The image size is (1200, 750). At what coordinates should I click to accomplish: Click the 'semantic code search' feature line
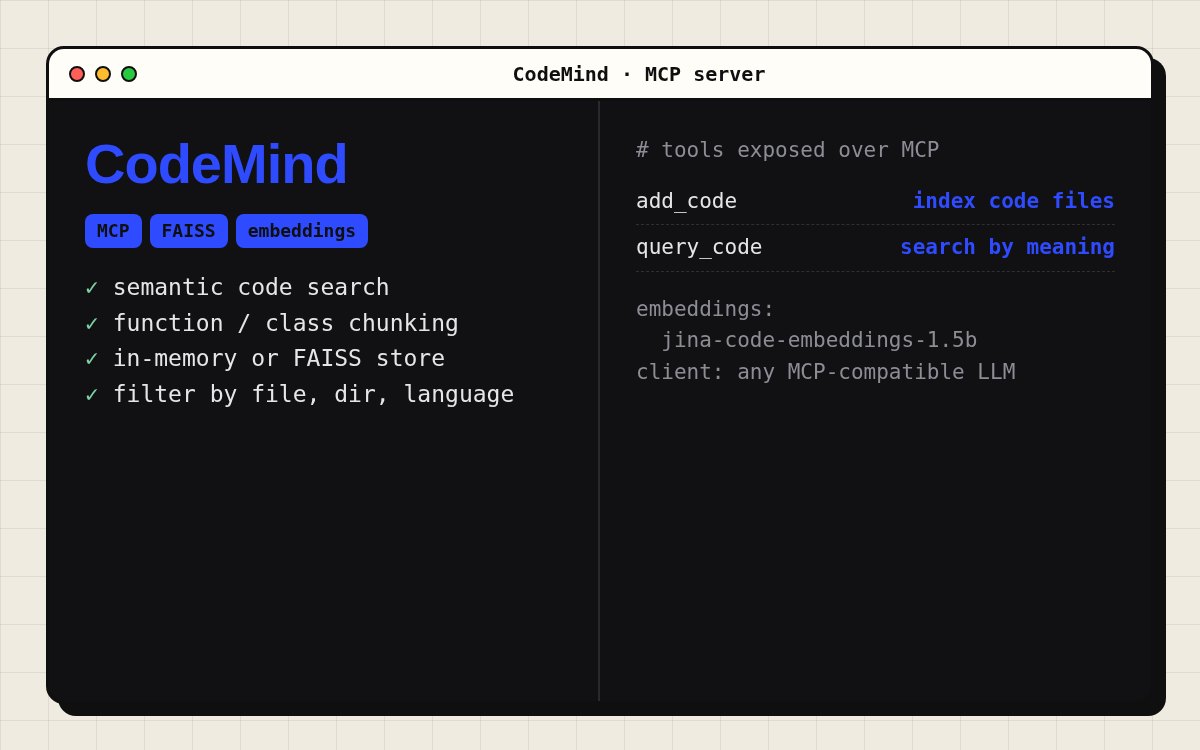tap(251, 287)
